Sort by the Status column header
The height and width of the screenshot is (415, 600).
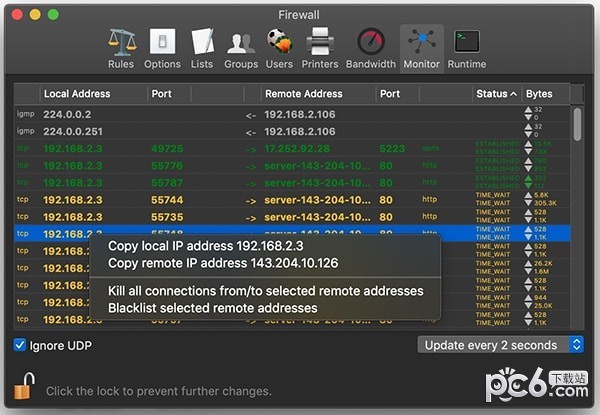(x=497, y=94)
